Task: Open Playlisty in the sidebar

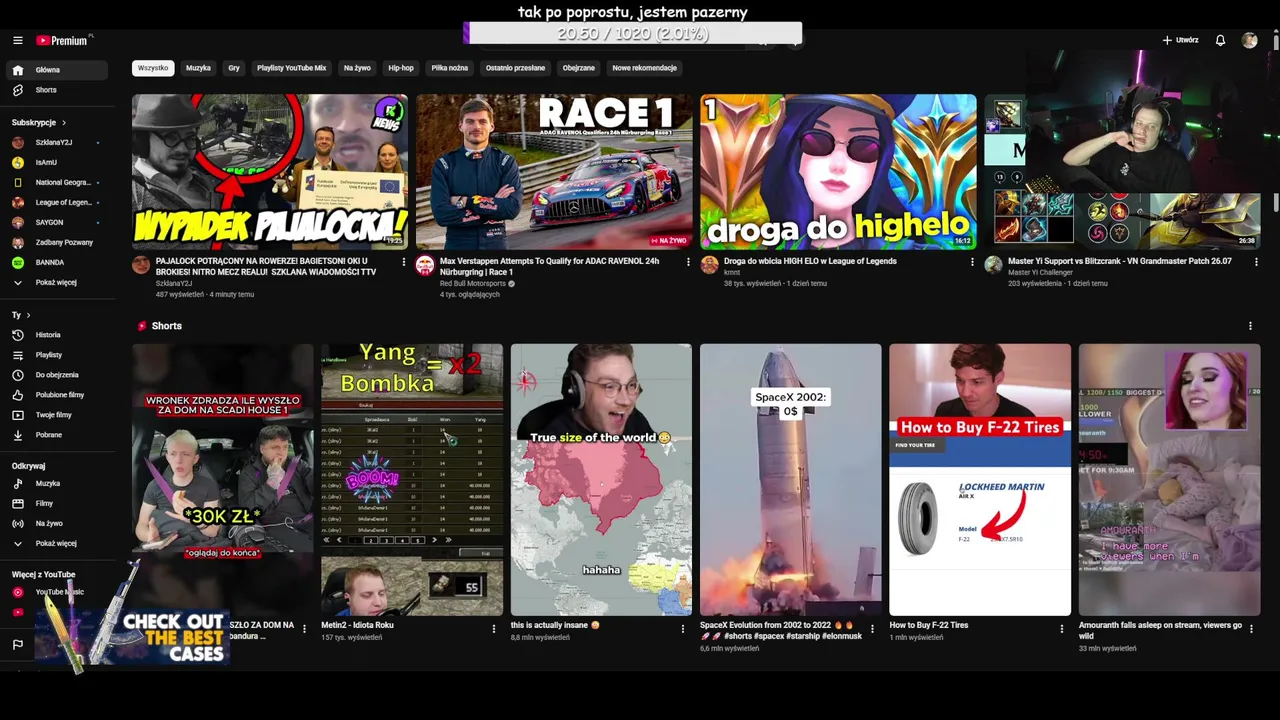Action: (56, 355)
